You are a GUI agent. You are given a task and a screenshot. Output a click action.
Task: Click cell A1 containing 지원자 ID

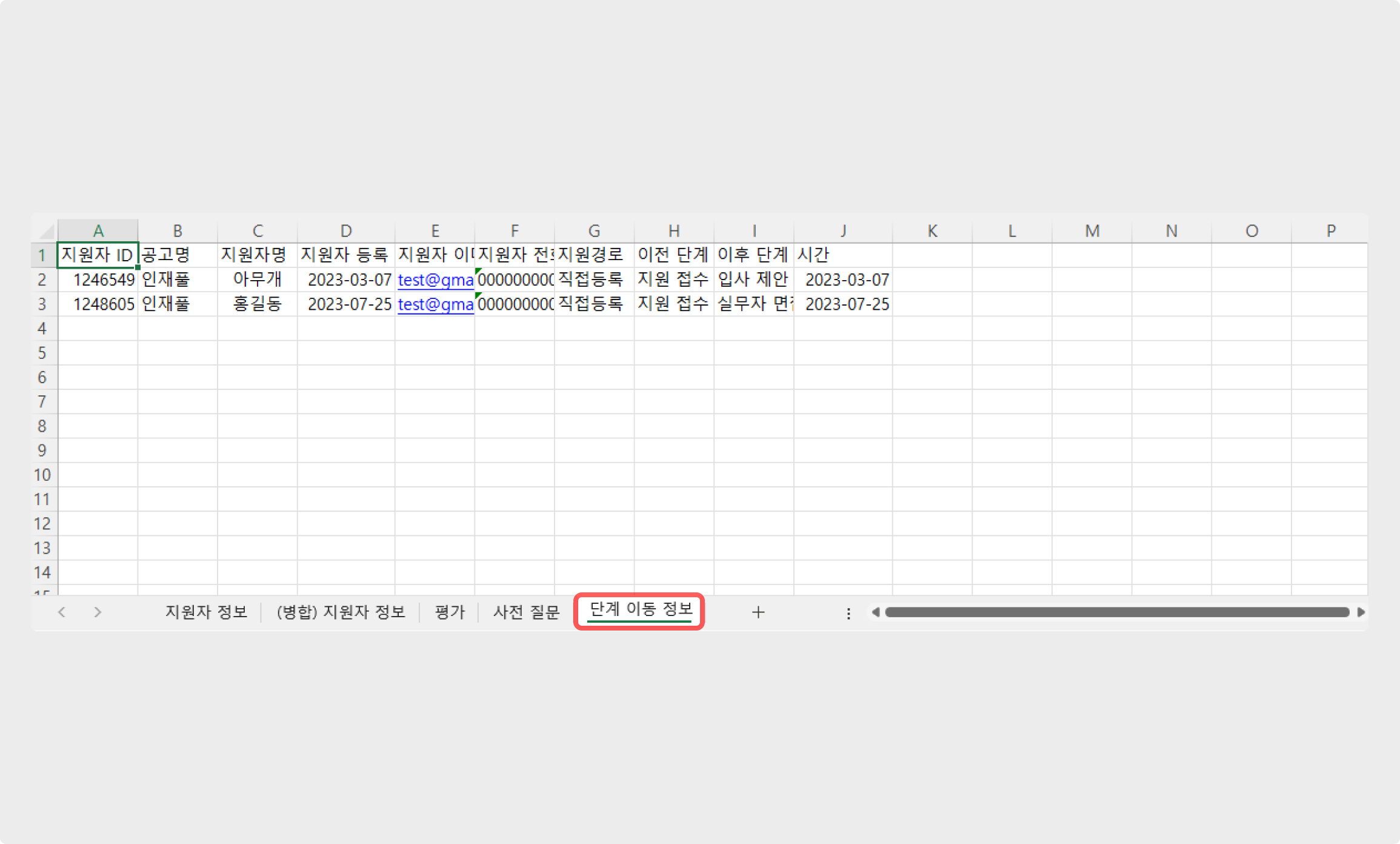click(98, 255)
